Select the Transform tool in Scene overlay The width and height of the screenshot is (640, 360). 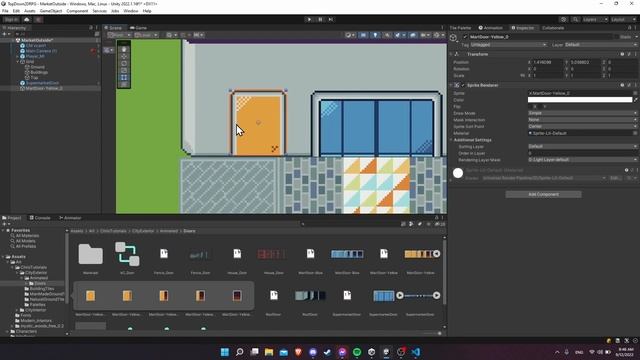tap(124, 84)
